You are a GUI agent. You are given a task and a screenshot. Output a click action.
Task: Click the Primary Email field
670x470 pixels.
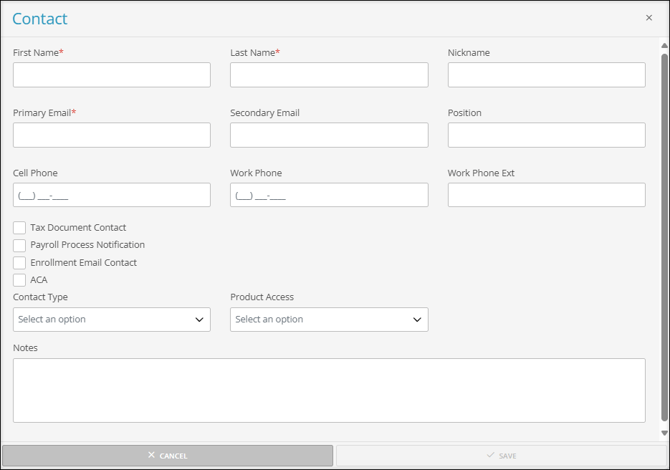pyautogui.click(x=111, y=135)
